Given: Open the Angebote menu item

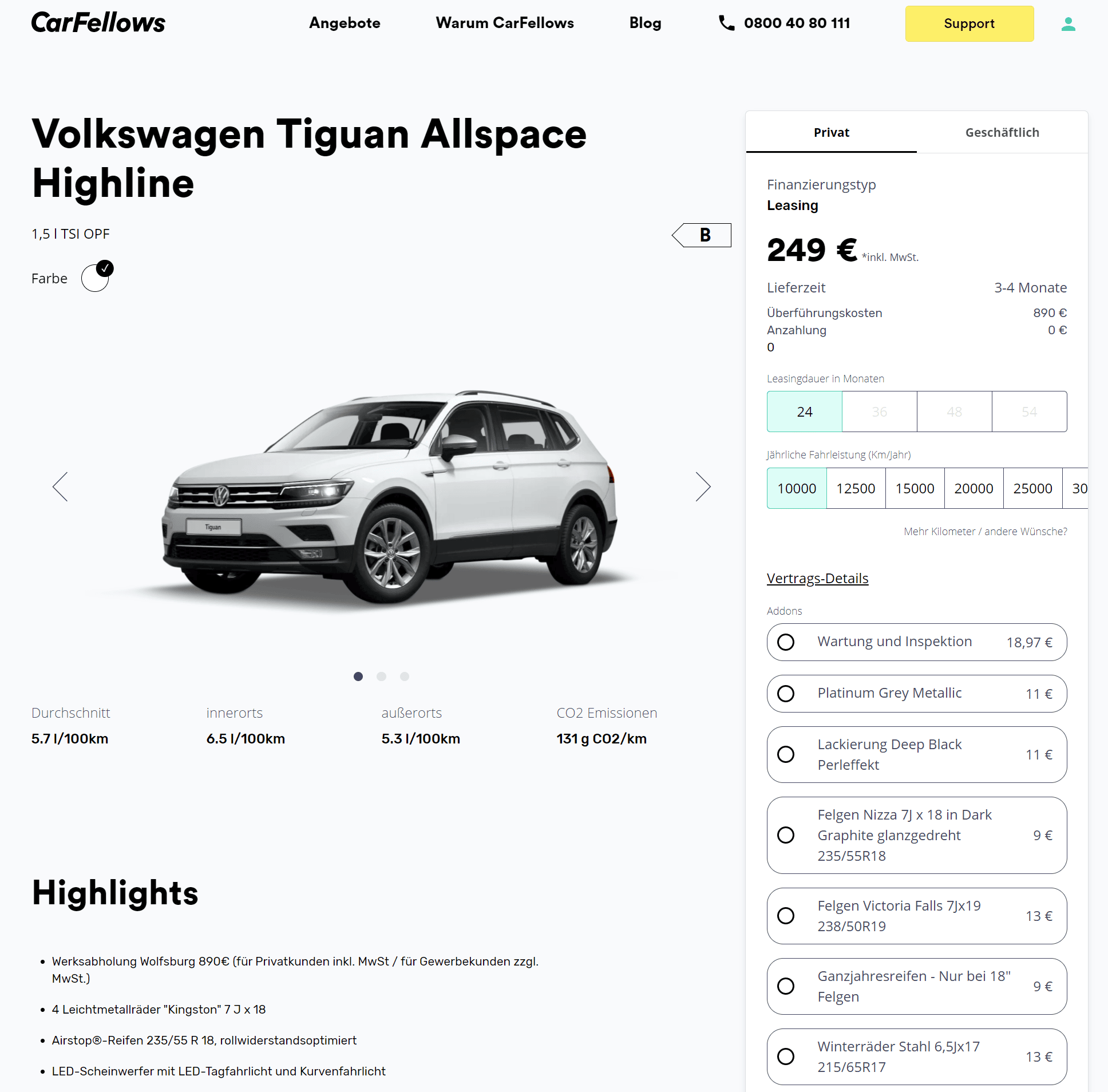Looking at the screenshot, I should click(345, 23).
